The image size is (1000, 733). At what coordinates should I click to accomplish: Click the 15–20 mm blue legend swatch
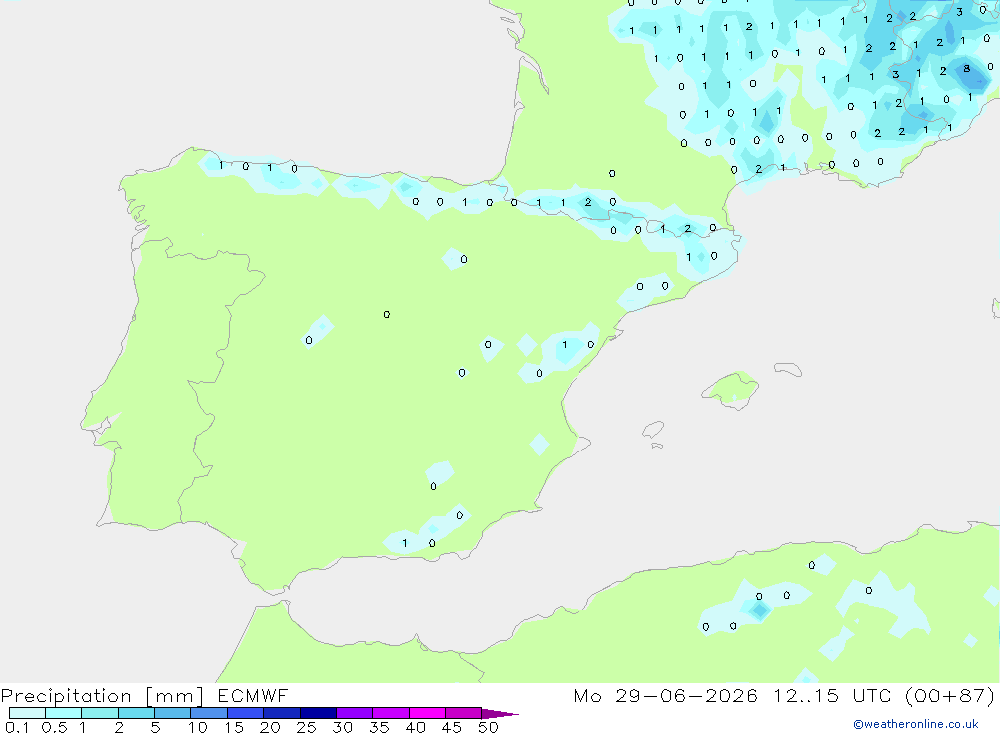246,713
